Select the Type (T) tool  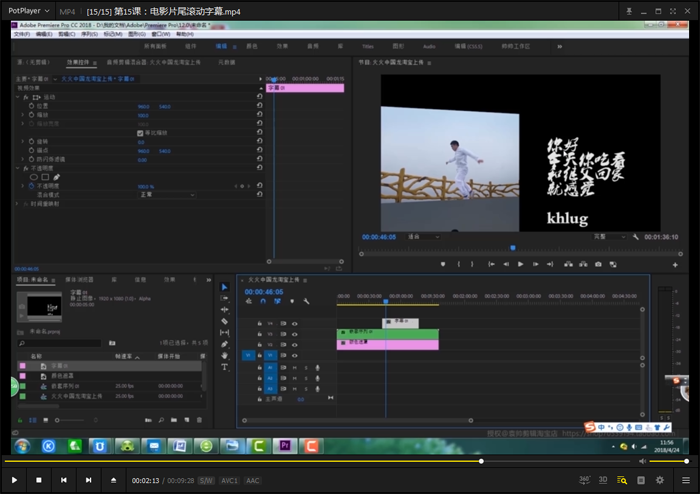pos(224,367)
